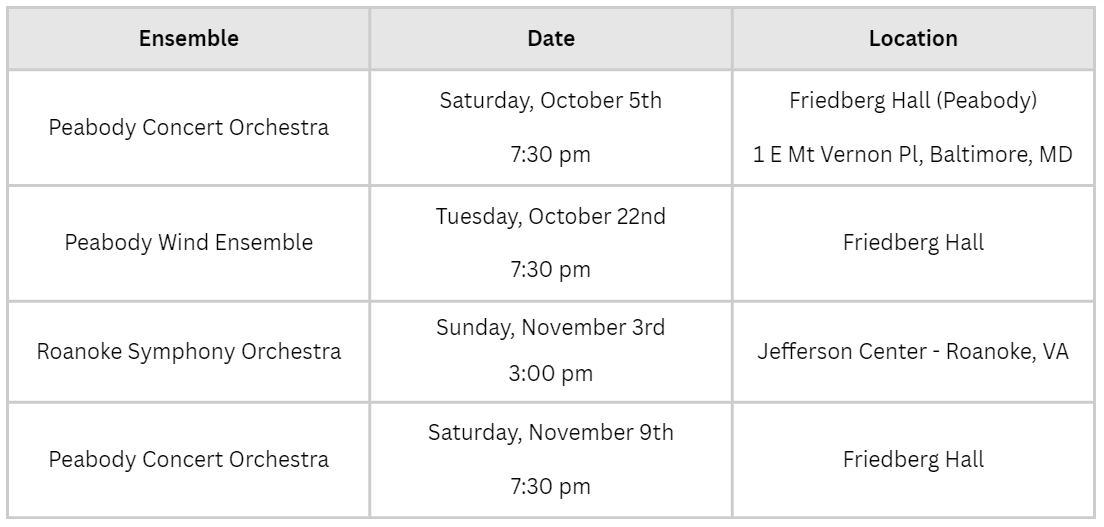Viewport: 1104px width, 527px height.
Task: Click Sunday, November 3rd date text
Action: (551, 328)
